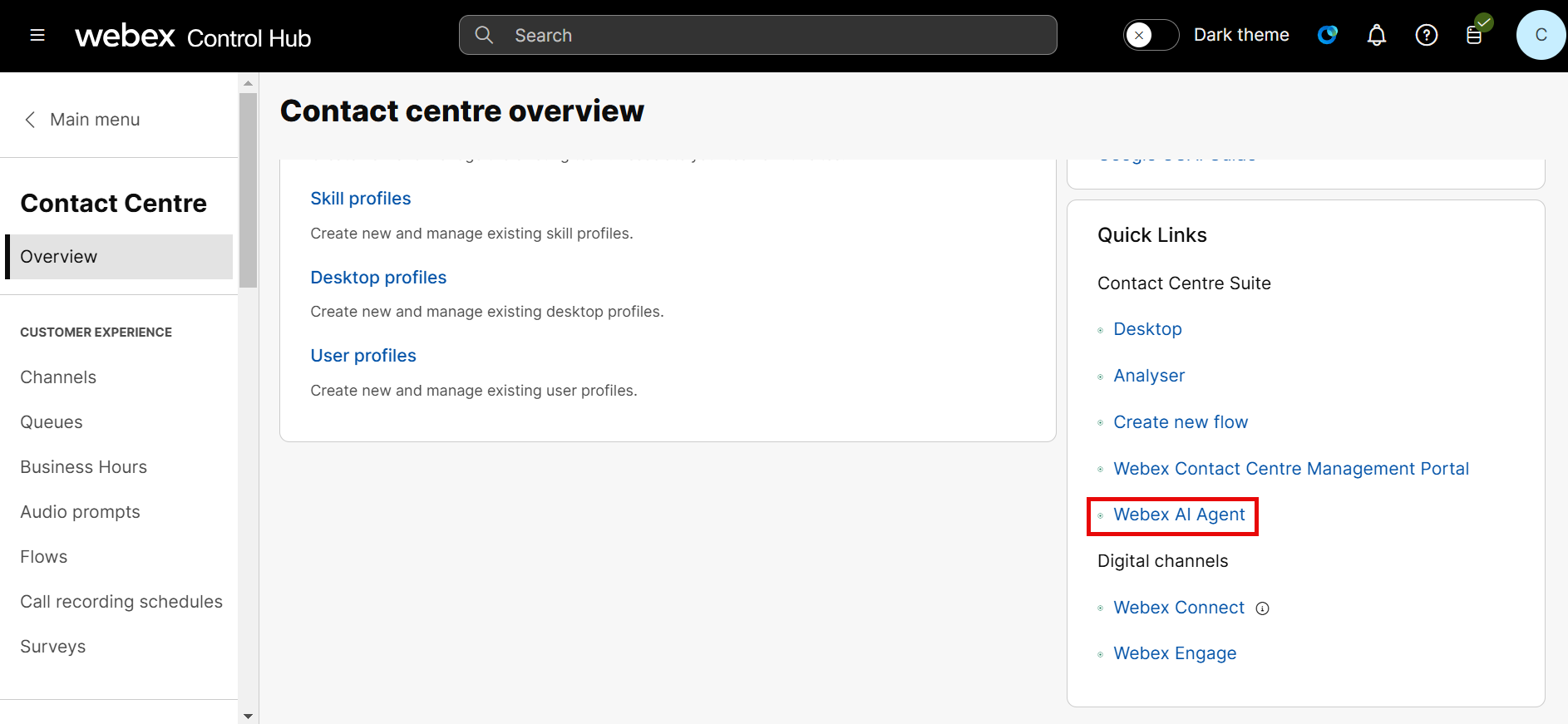Click the back chevron beside Main menu
The height and width of the screenshot is (724, 1568).
(x=30, y=120)
